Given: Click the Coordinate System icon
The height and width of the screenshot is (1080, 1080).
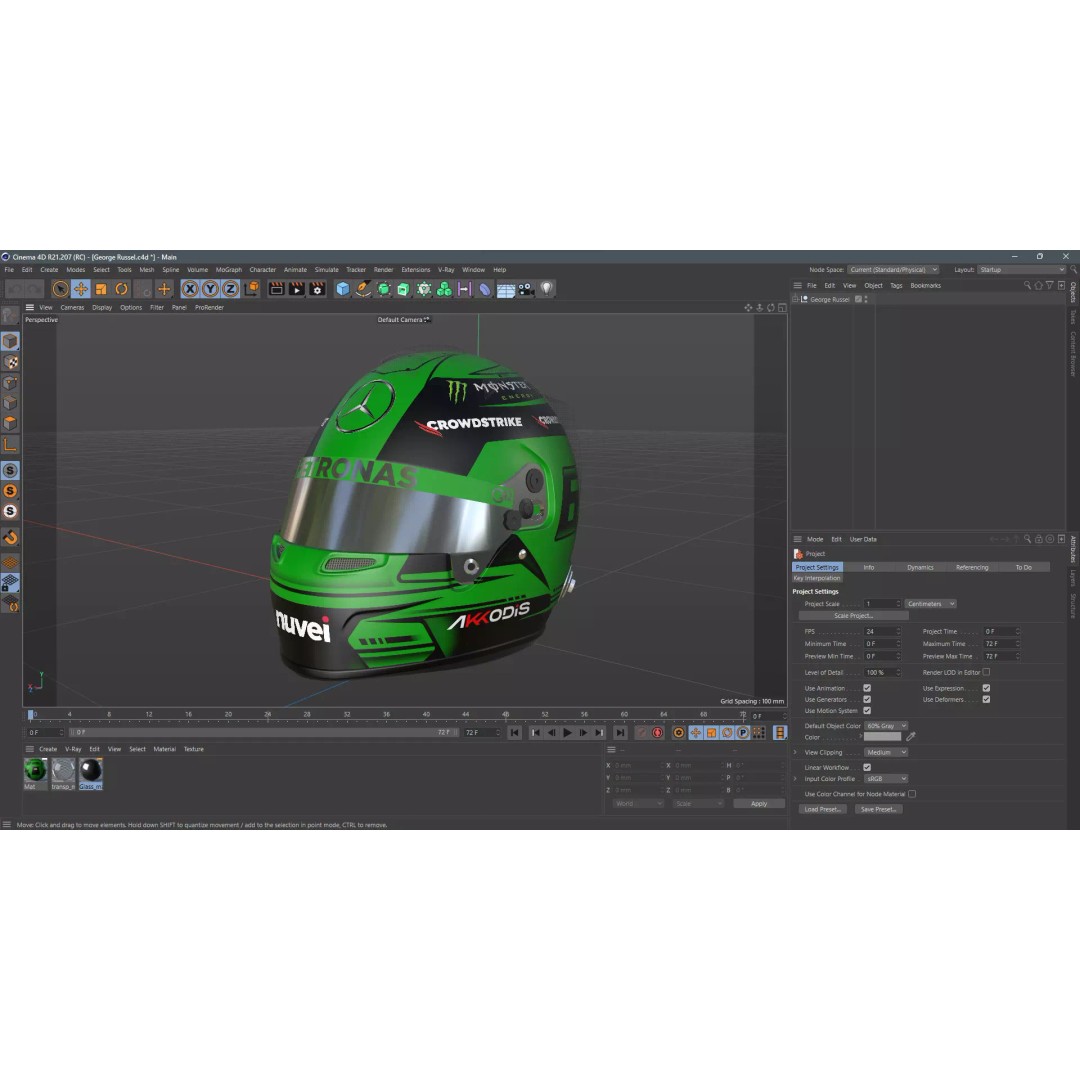Looking at the screenshot, I should tap(251, 289).
